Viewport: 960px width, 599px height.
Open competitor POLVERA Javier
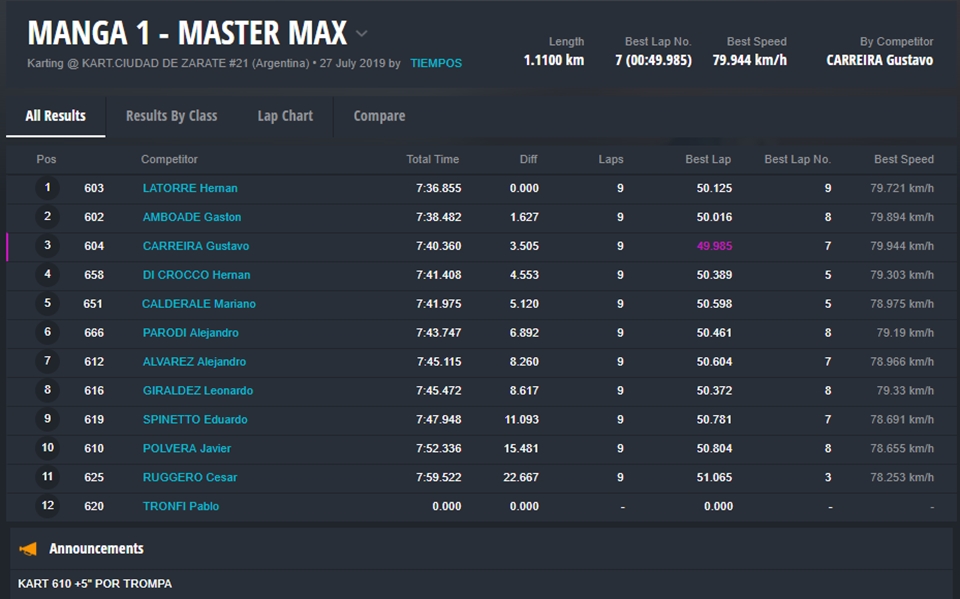pyautogui.click(x=189, y=448)
